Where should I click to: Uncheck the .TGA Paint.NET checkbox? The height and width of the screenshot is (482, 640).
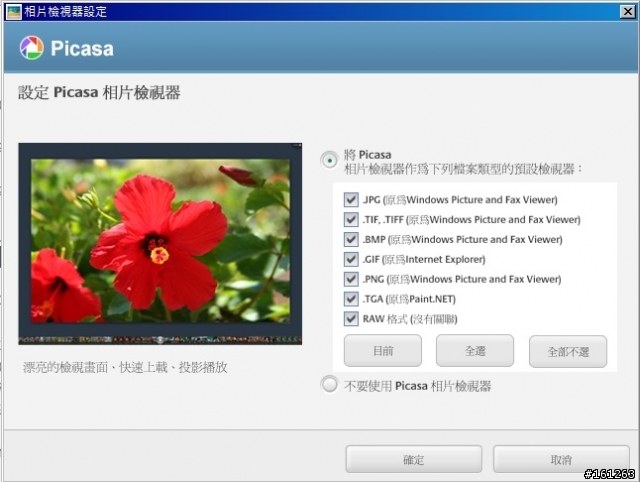point(351,299)
